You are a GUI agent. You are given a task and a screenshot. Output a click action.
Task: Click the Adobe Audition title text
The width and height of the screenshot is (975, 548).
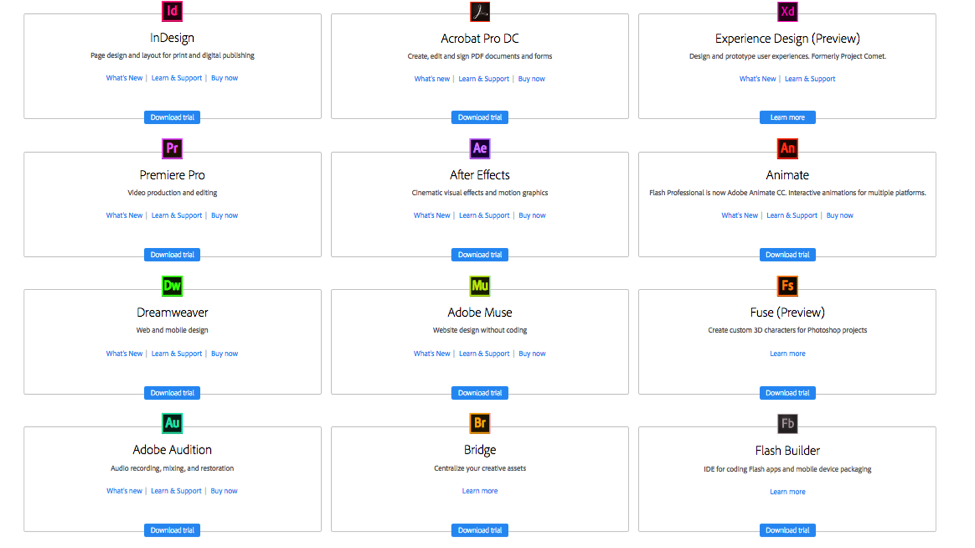(172, 450)
